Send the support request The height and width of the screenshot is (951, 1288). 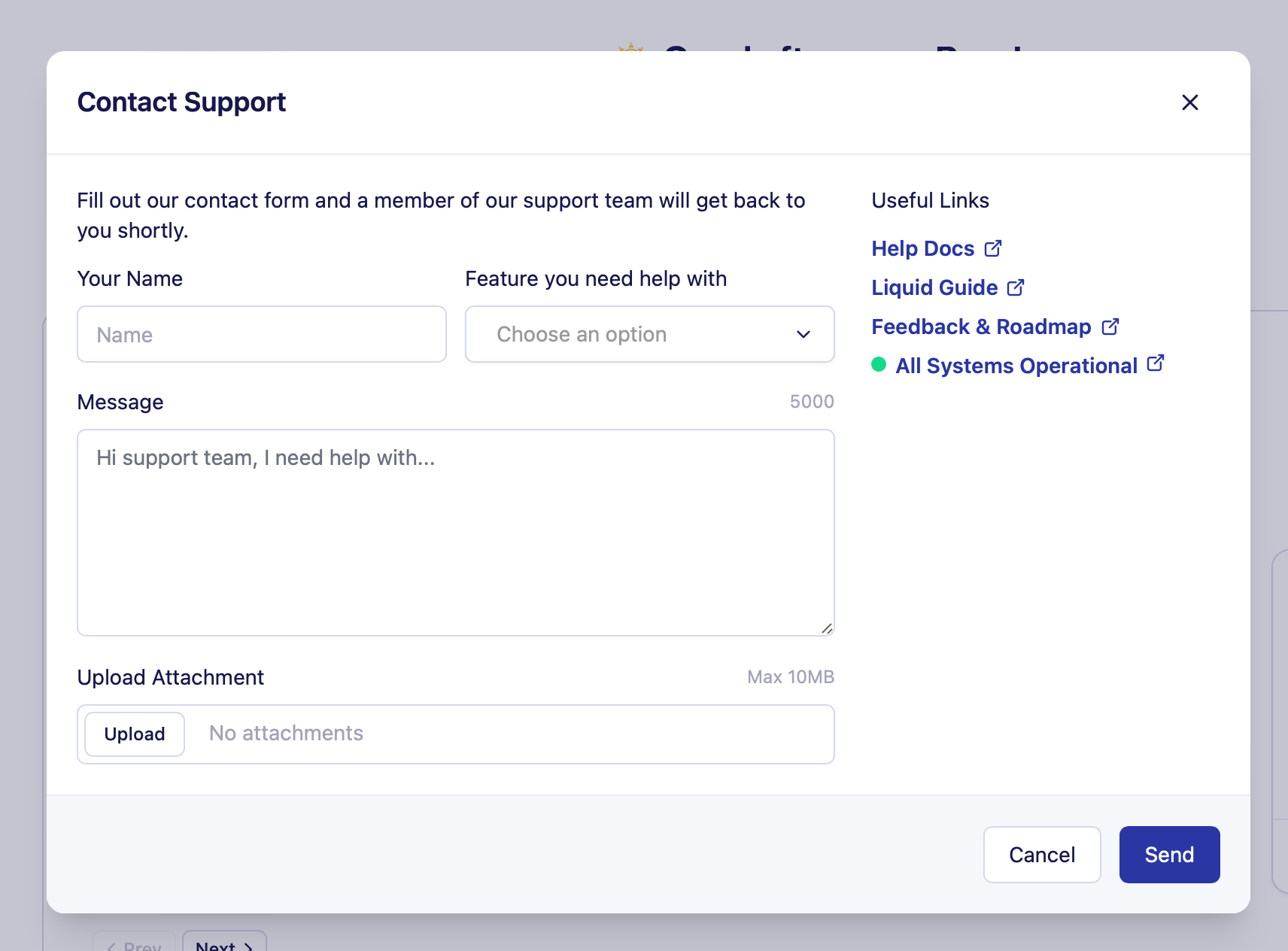click(1169, 855)
